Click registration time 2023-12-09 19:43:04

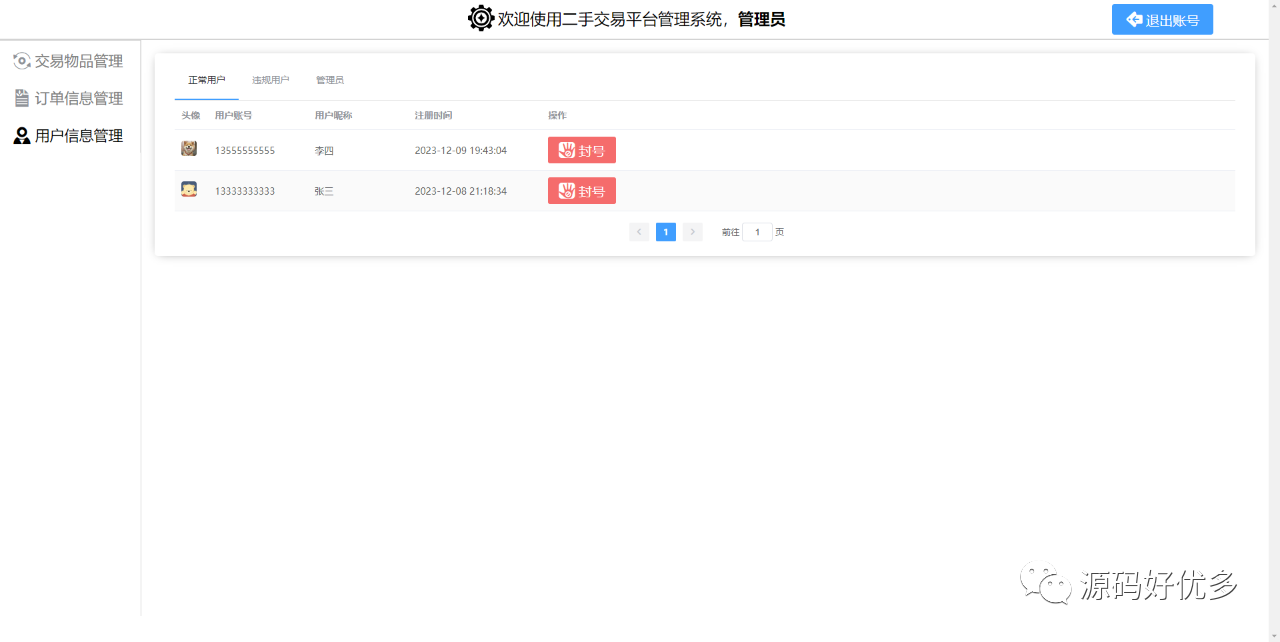(461, 151)
